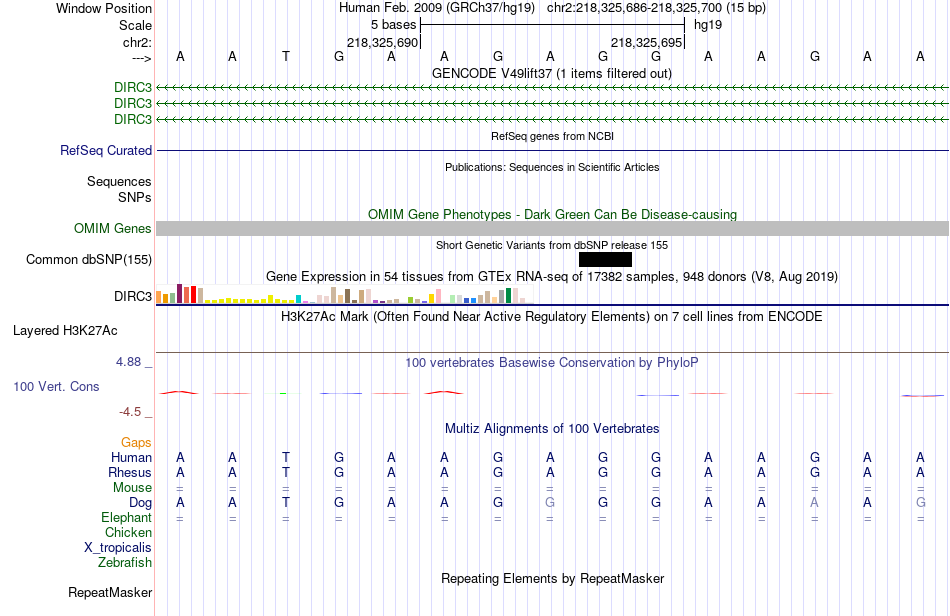This screenshot has width=950, height=616.
Task: Open Repeating Elements by RepeatMasker title
Action: [x=552, y=579]
